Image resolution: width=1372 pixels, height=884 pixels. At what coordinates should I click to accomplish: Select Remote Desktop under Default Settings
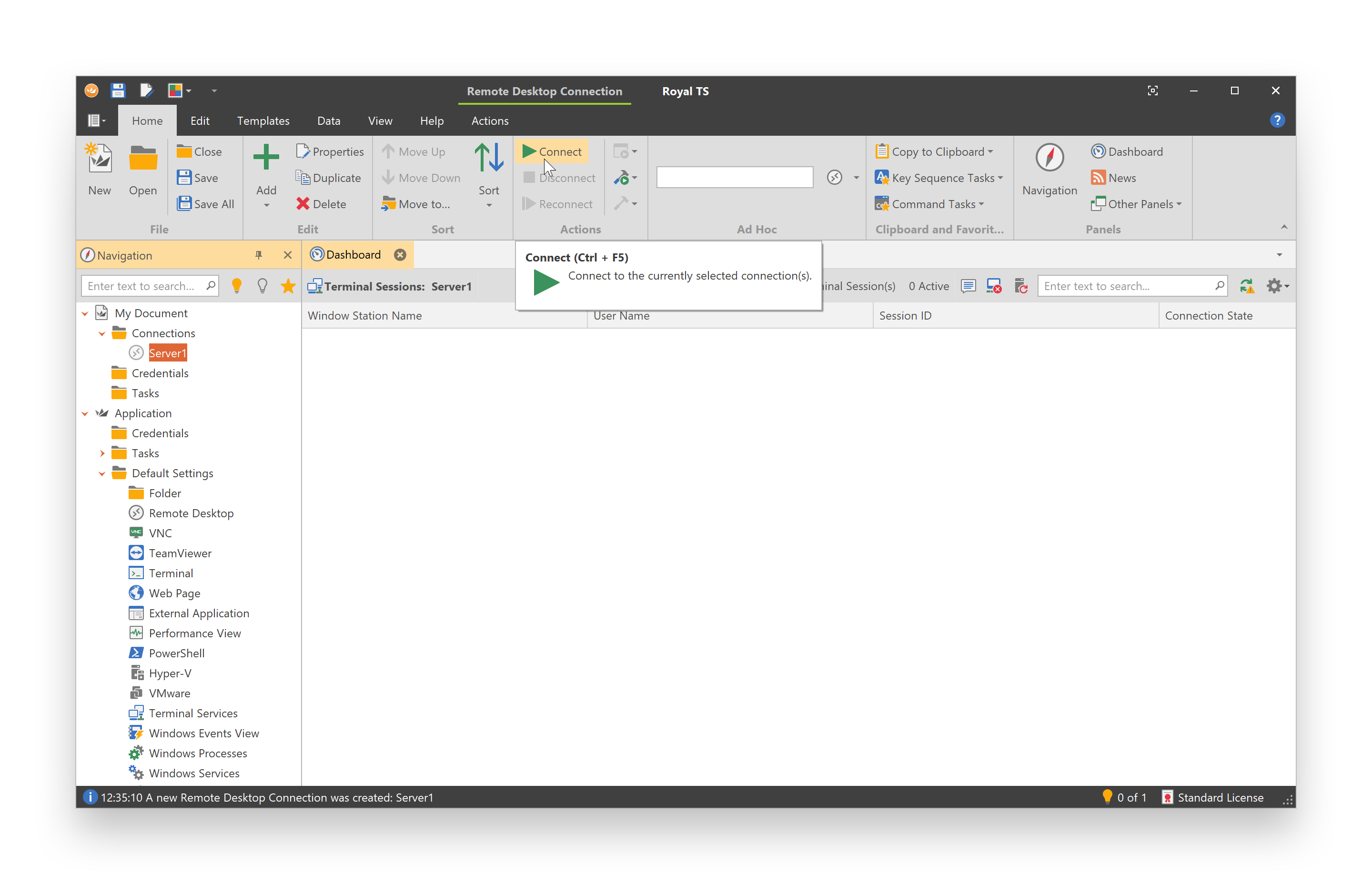click(x=191, y=513)
